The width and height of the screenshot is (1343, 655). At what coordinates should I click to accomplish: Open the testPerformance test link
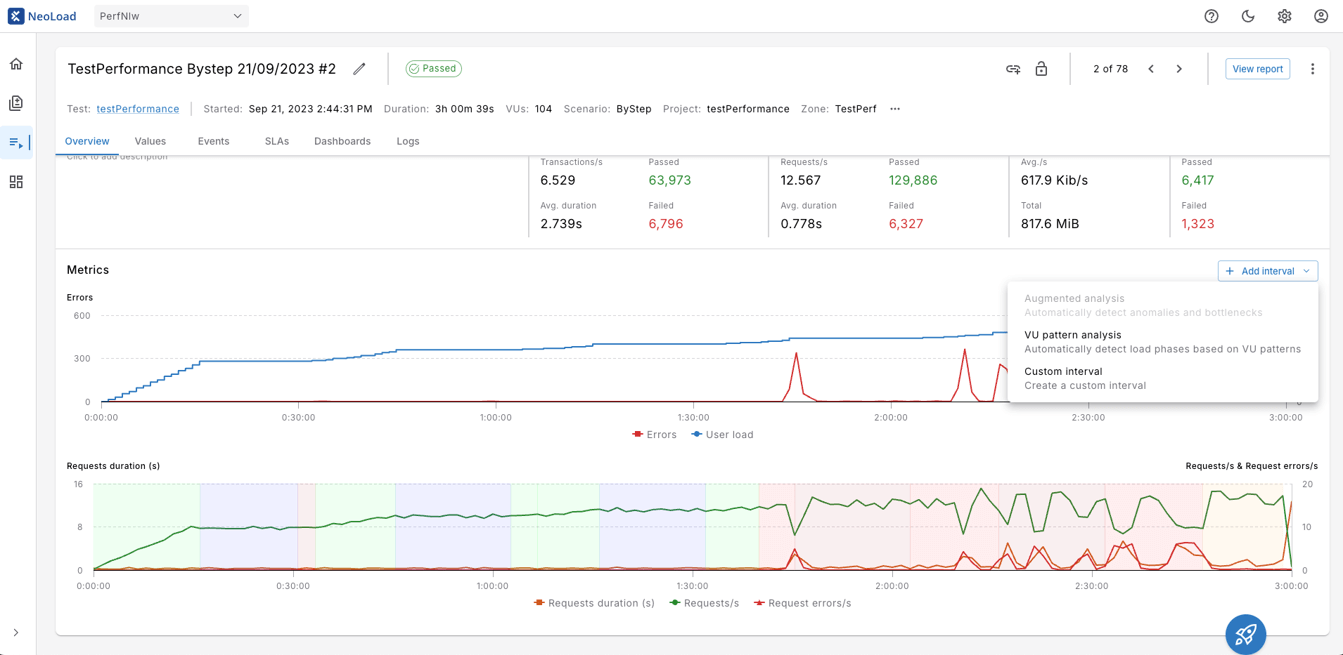pos(138,109)
